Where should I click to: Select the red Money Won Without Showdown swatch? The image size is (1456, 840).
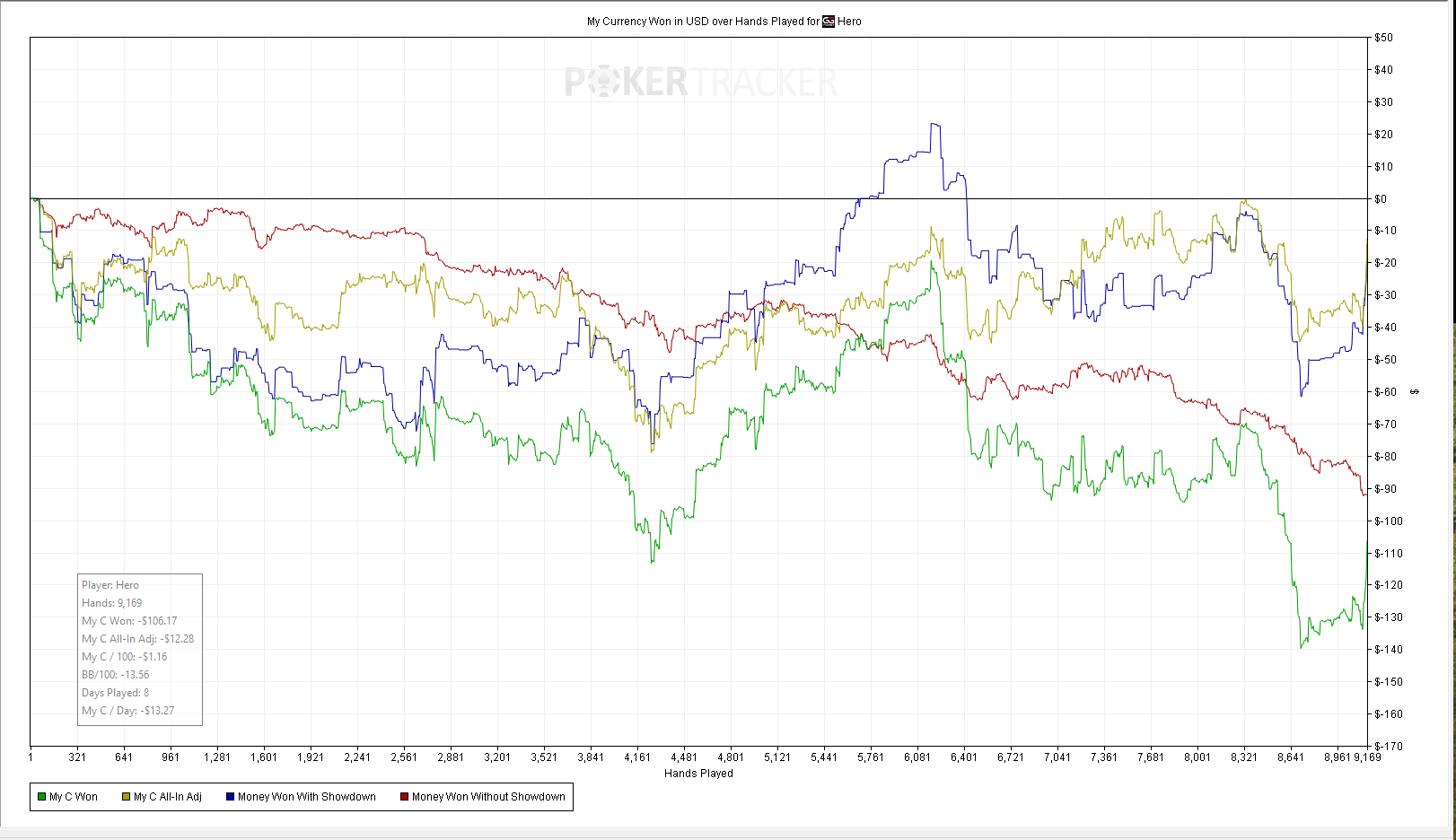tap(405, 797)
